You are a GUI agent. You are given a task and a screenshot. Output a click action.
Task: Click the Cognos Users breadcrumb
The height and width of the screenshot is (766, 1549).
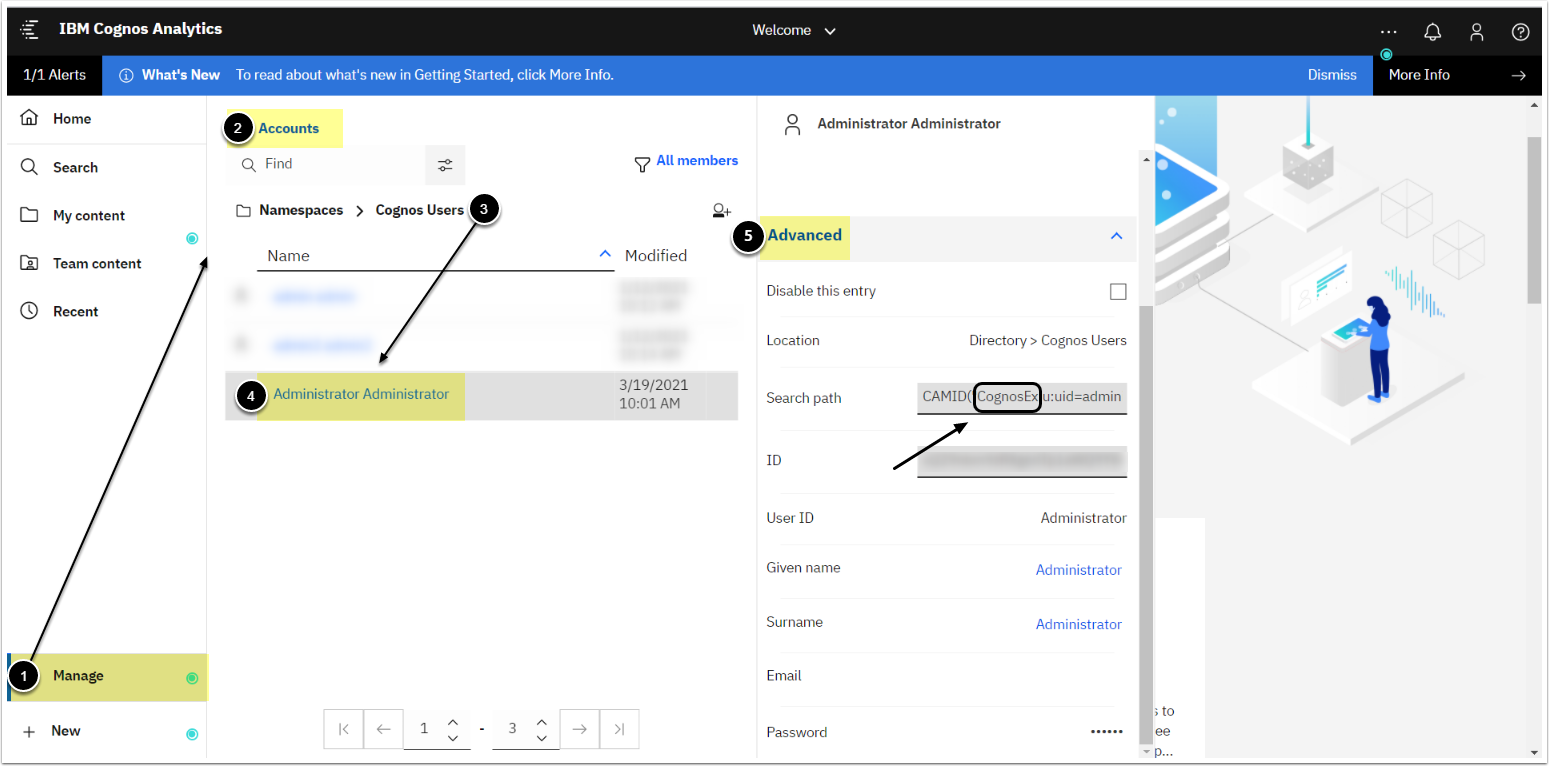[420, 210]
